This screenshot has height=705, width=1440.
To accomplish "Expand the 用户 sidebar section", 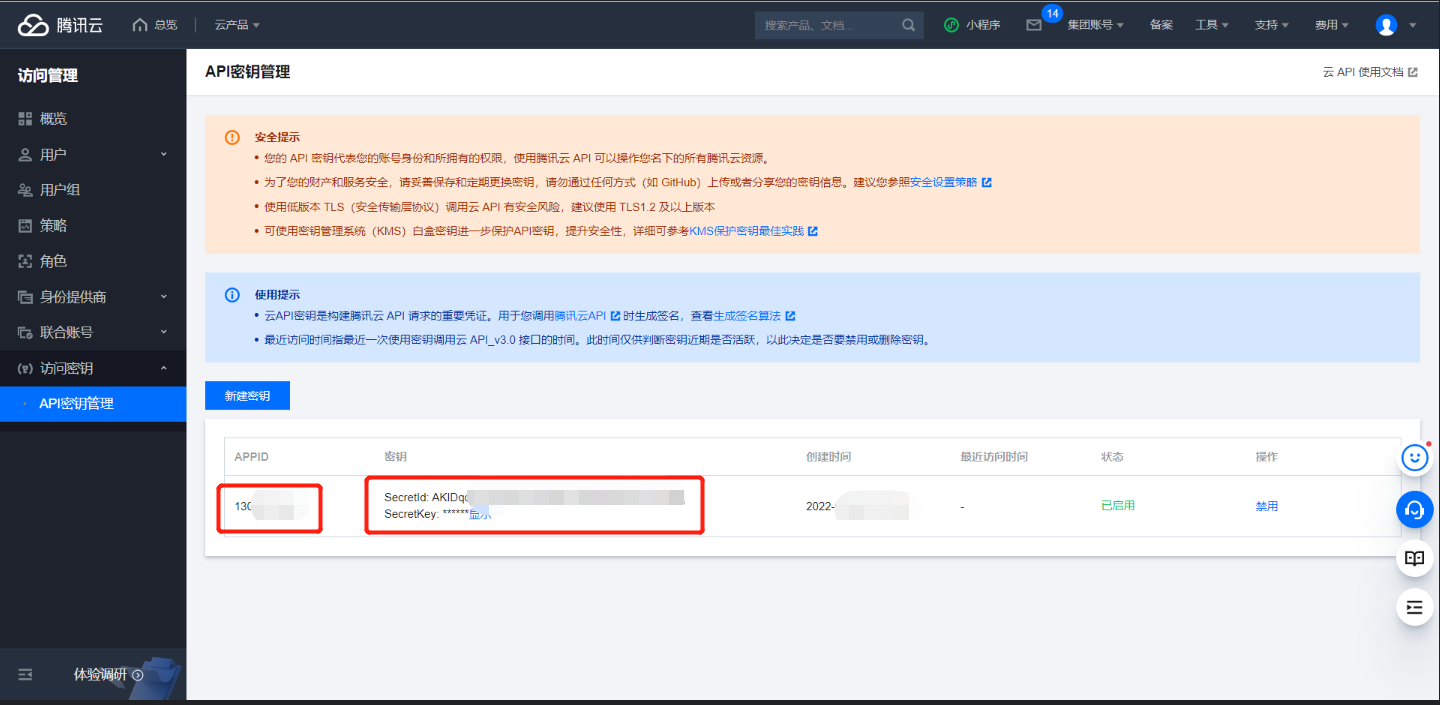I will 93,155.
